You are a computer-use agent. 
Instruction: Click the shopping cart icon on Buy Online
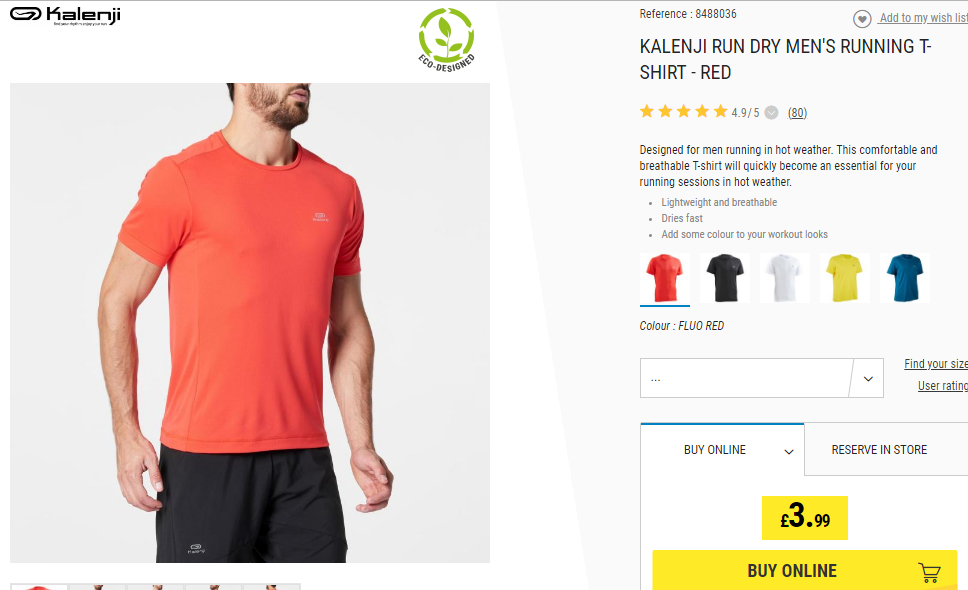[929, 572]
